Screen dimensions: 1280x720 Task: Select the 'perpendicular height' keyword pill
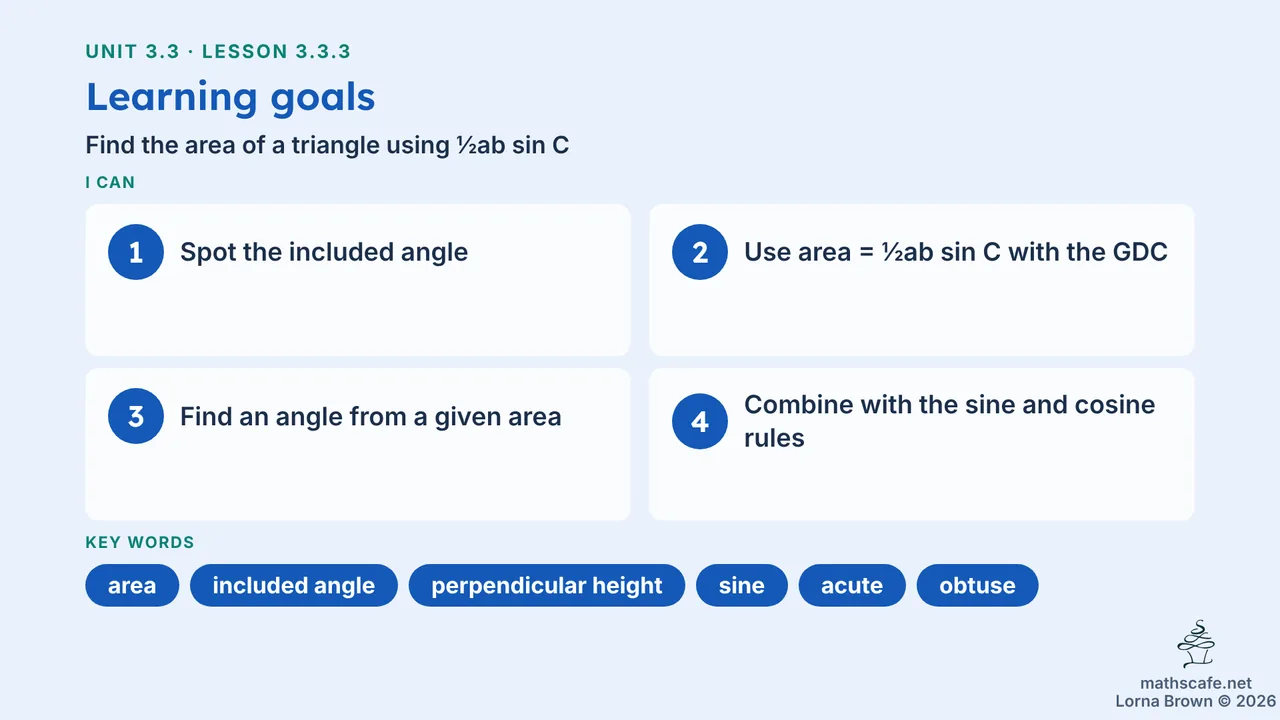tap(547, 586)
